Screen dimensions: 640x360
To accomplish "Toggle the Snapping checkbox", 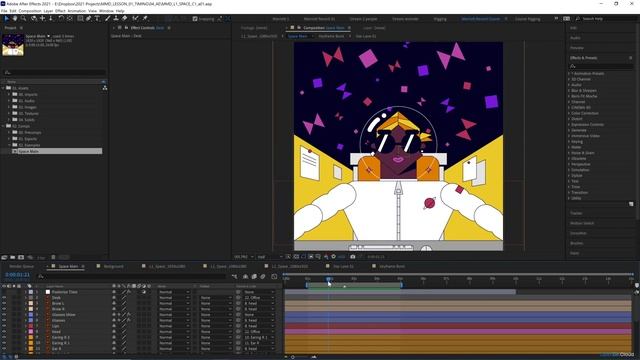I will point(195,19).
